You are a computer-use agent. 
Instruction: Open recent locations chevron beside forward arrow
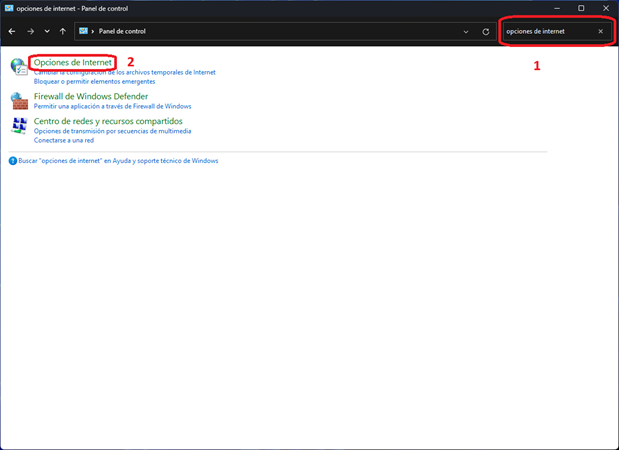(47, 32)
